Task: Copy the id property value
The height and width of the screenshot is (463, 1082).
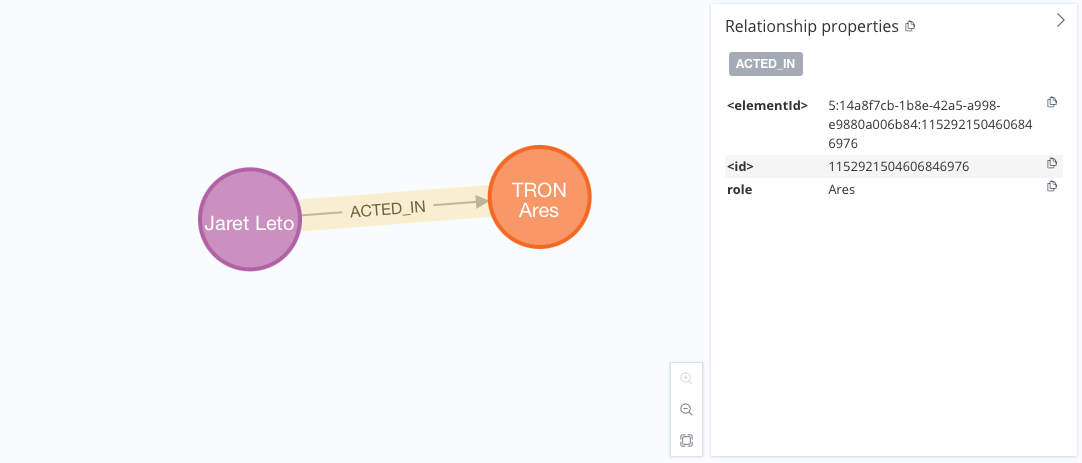Action: point(1051,163)
